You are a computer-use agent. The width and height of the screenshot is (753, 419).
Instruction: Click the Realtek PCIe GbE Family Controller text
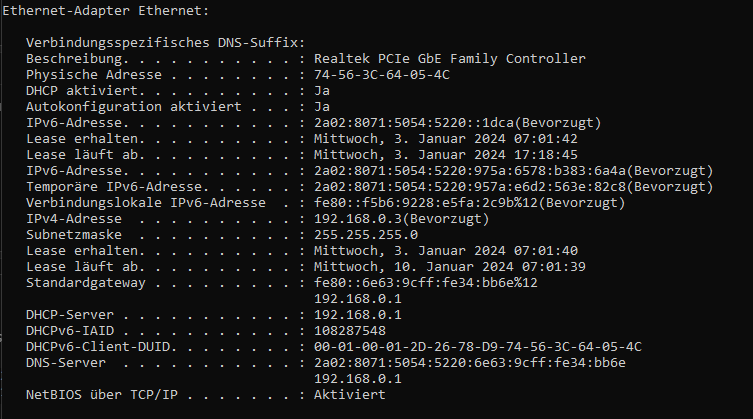click(x=449, y=59)
